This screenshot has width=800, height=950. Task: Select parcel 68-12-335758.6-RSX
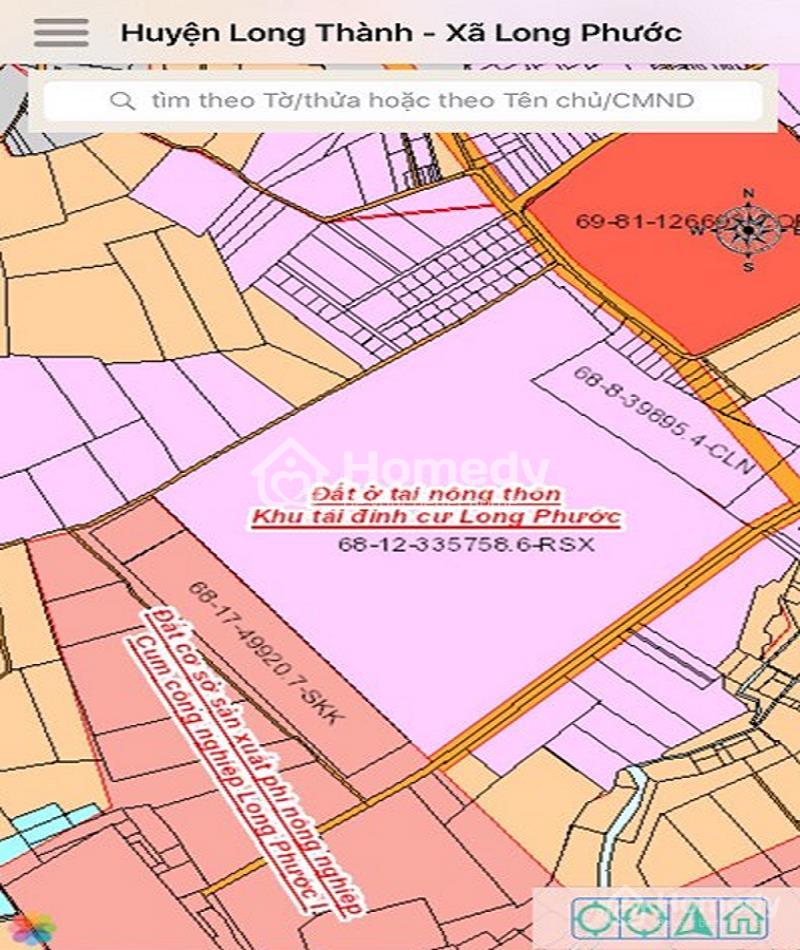click(x=465, y=543)
